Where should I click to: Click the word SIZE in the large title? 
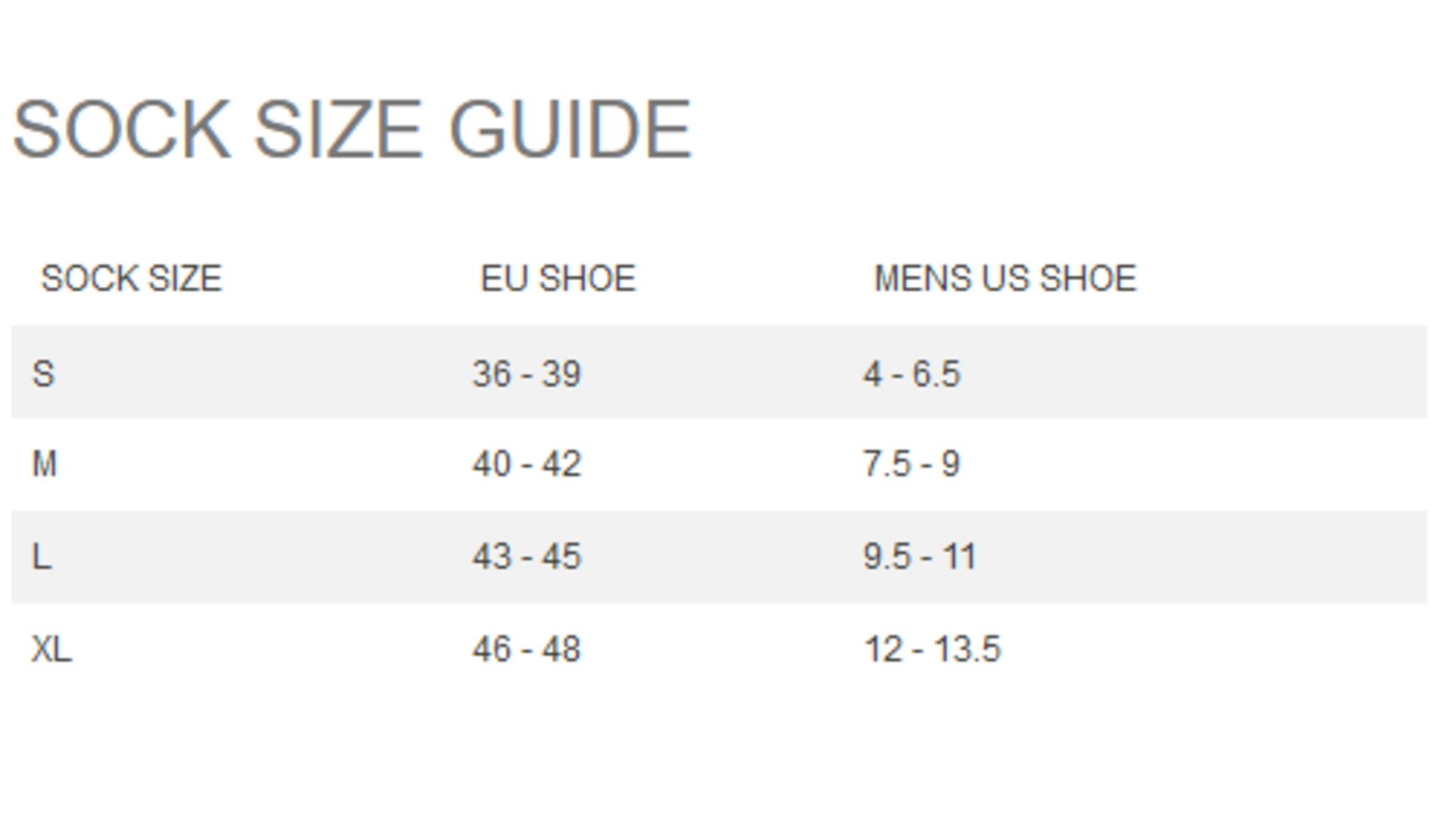click(337, 130)
